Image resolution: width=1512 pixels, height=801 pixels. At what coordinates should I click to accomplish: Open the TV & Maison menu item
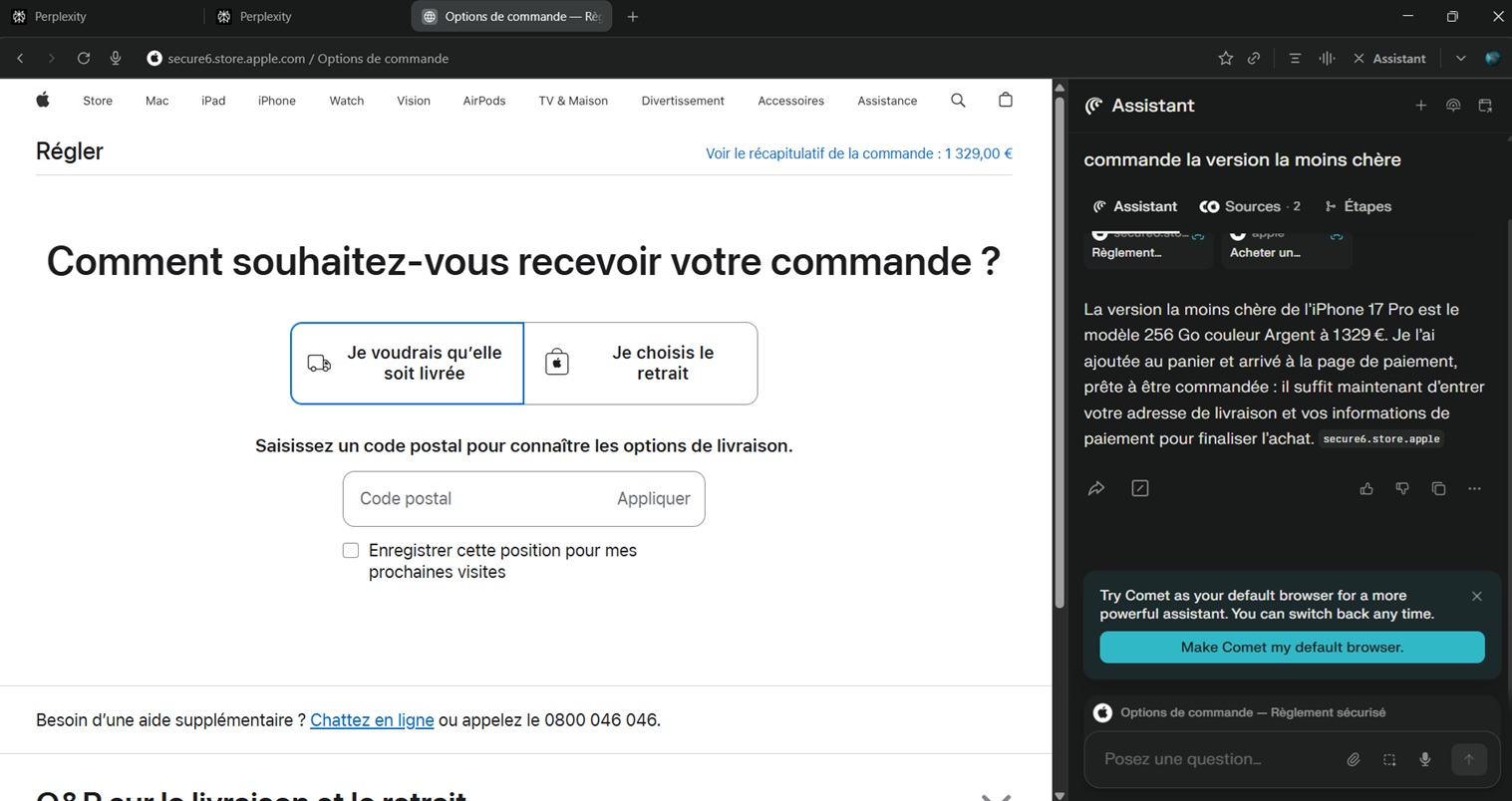[x=573, y=101]
